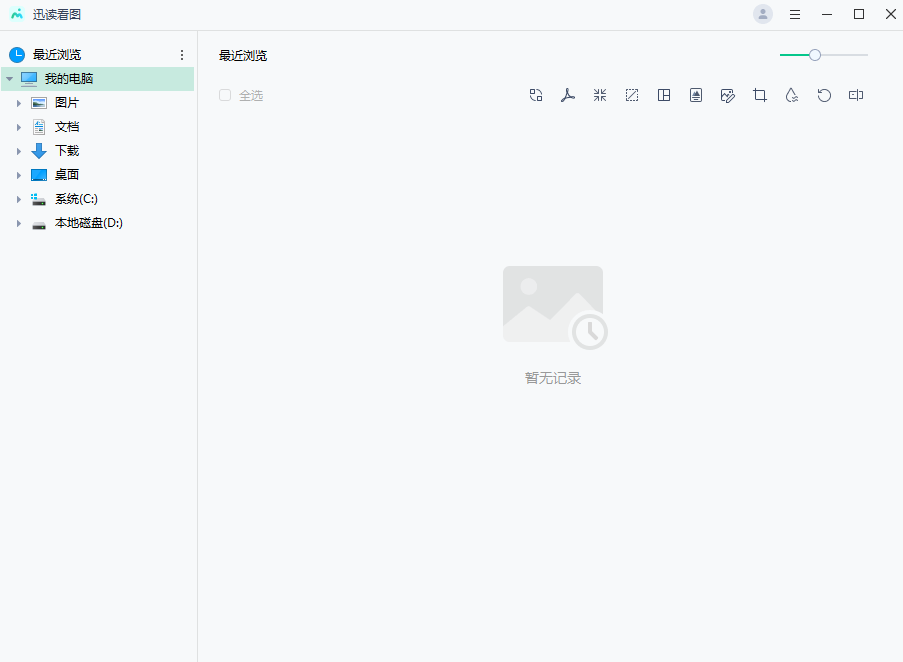Click the empty-history placeholder image
This screenshot has width=903, height=662.
(x=555, y=308)
